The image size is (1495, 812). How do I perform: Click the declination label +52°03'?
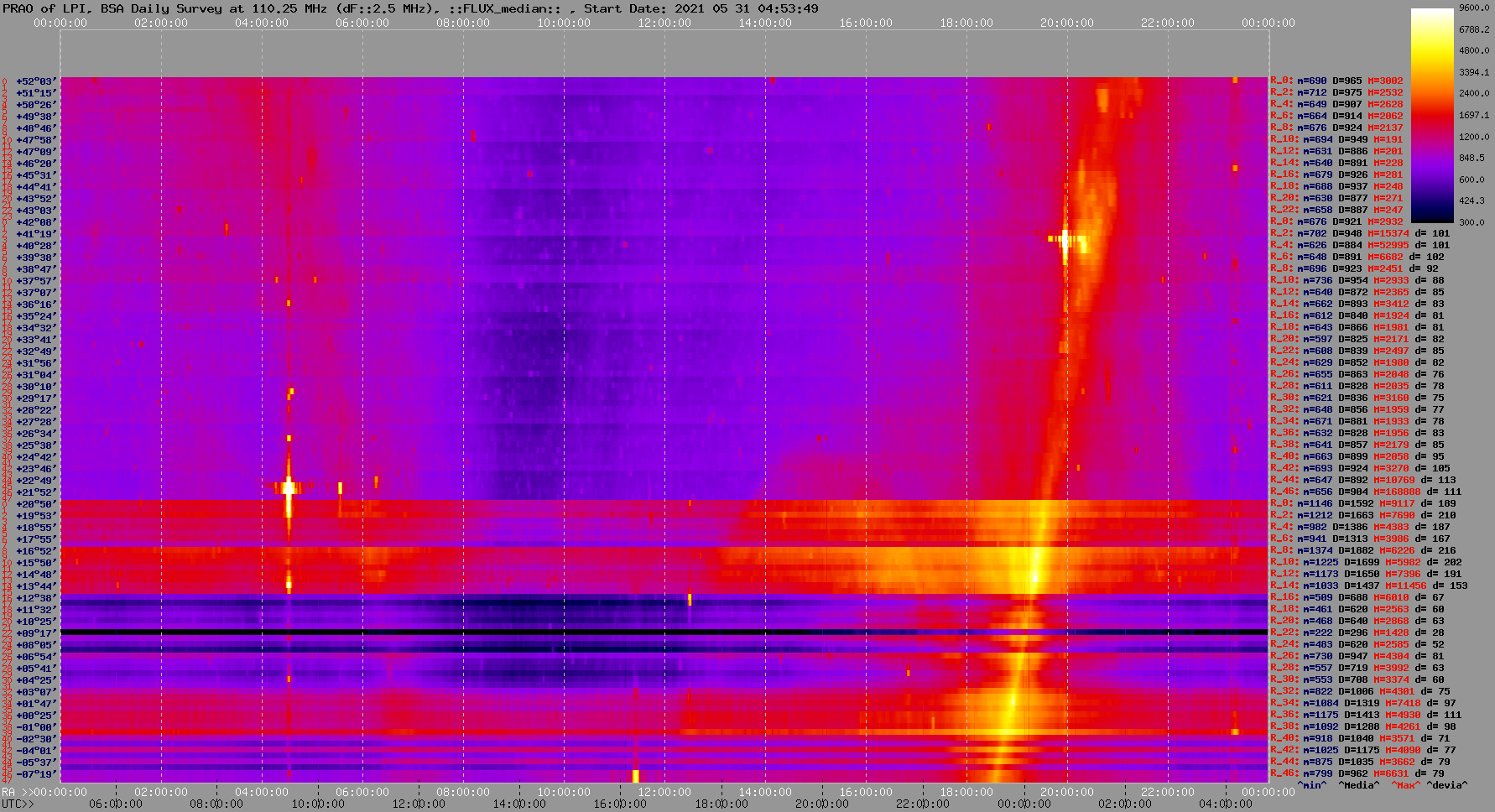click(36, 81)
